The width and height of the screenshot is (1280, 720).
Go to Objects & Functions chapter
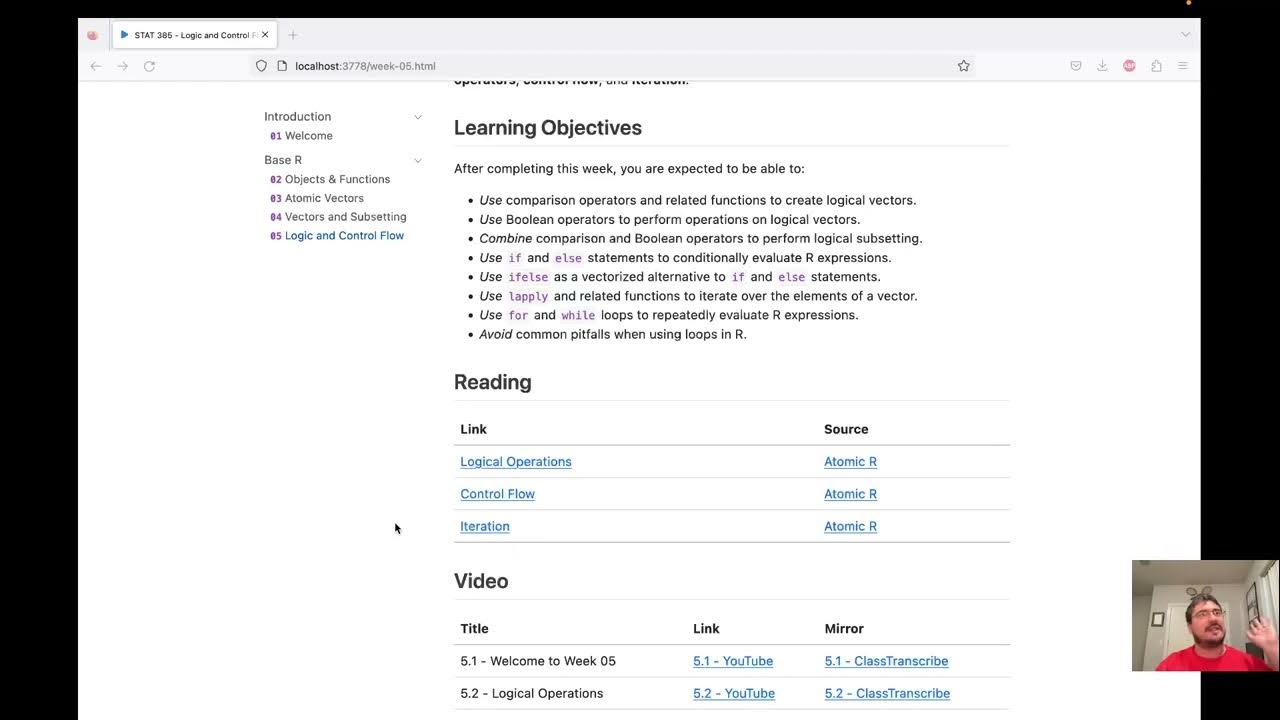(x=337, y=179)
